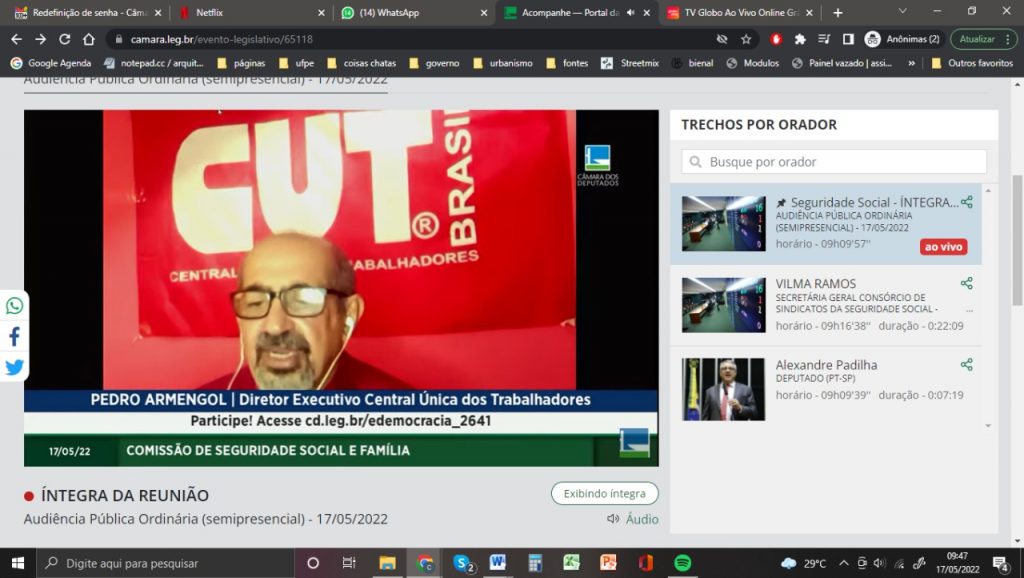Image resolution: width=1024 pixels, height=578 pixels.
Task: Open the Alexandre Padilha speaker clip title
Action: (x=826, y=364)
